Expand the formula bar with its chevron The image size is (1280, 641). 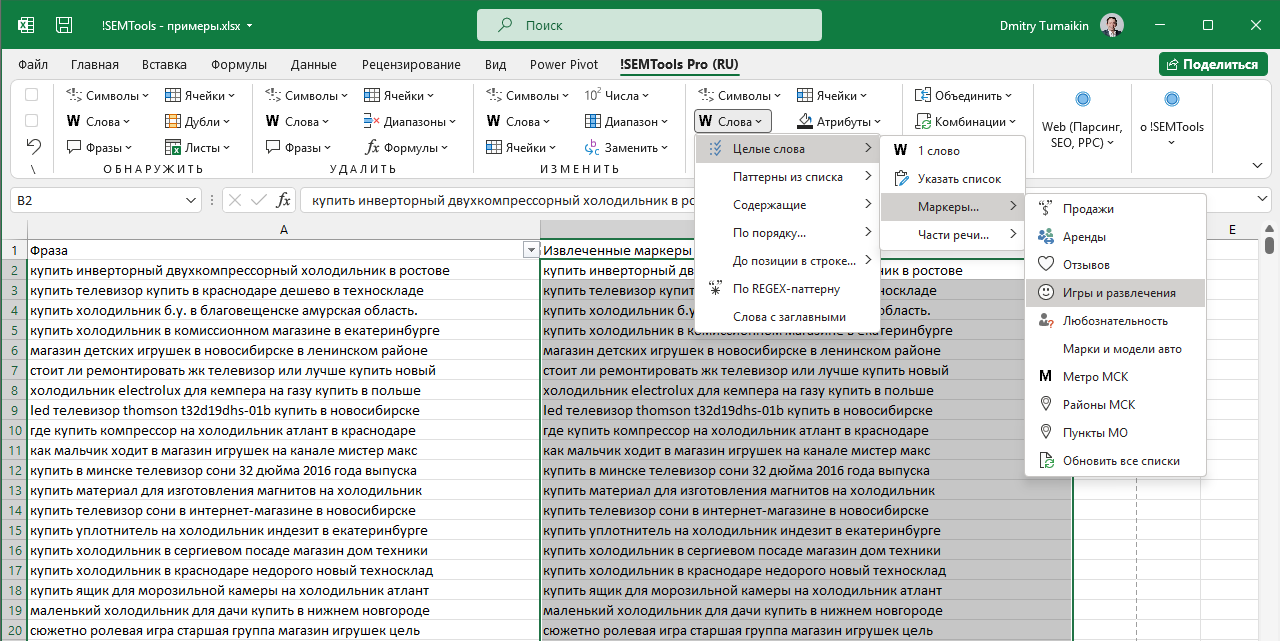coord(1263,200)
